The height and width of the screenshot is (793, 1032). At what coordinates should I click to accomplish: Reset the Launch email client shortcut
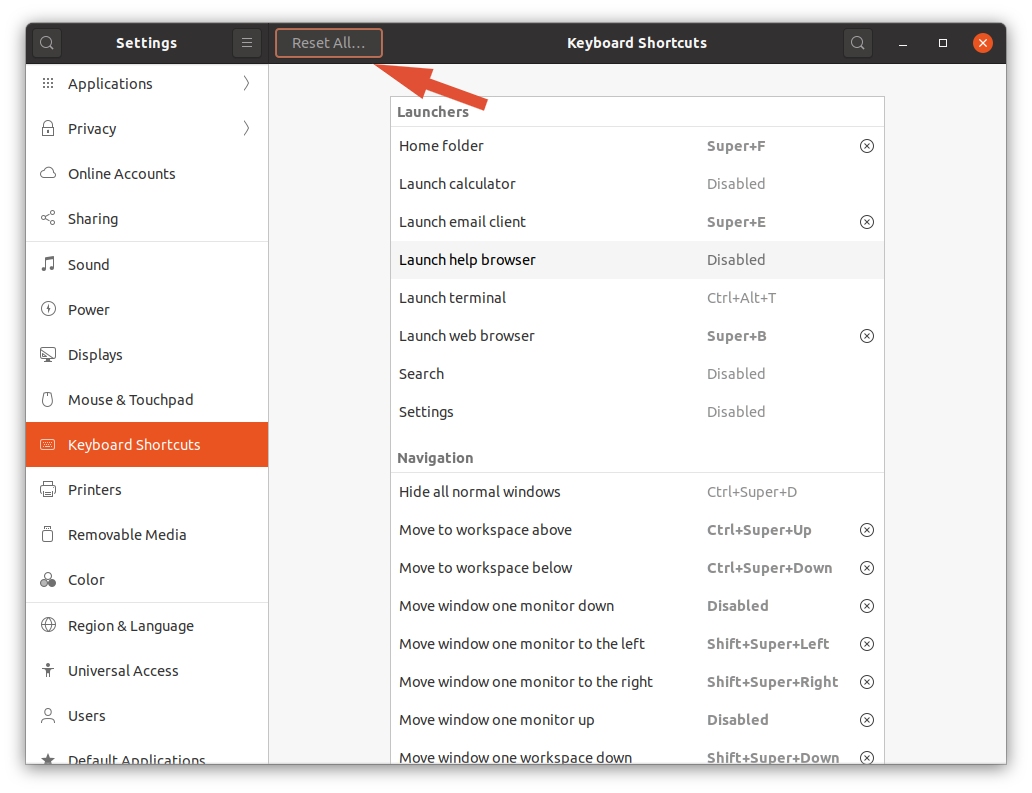click(867, 222)
